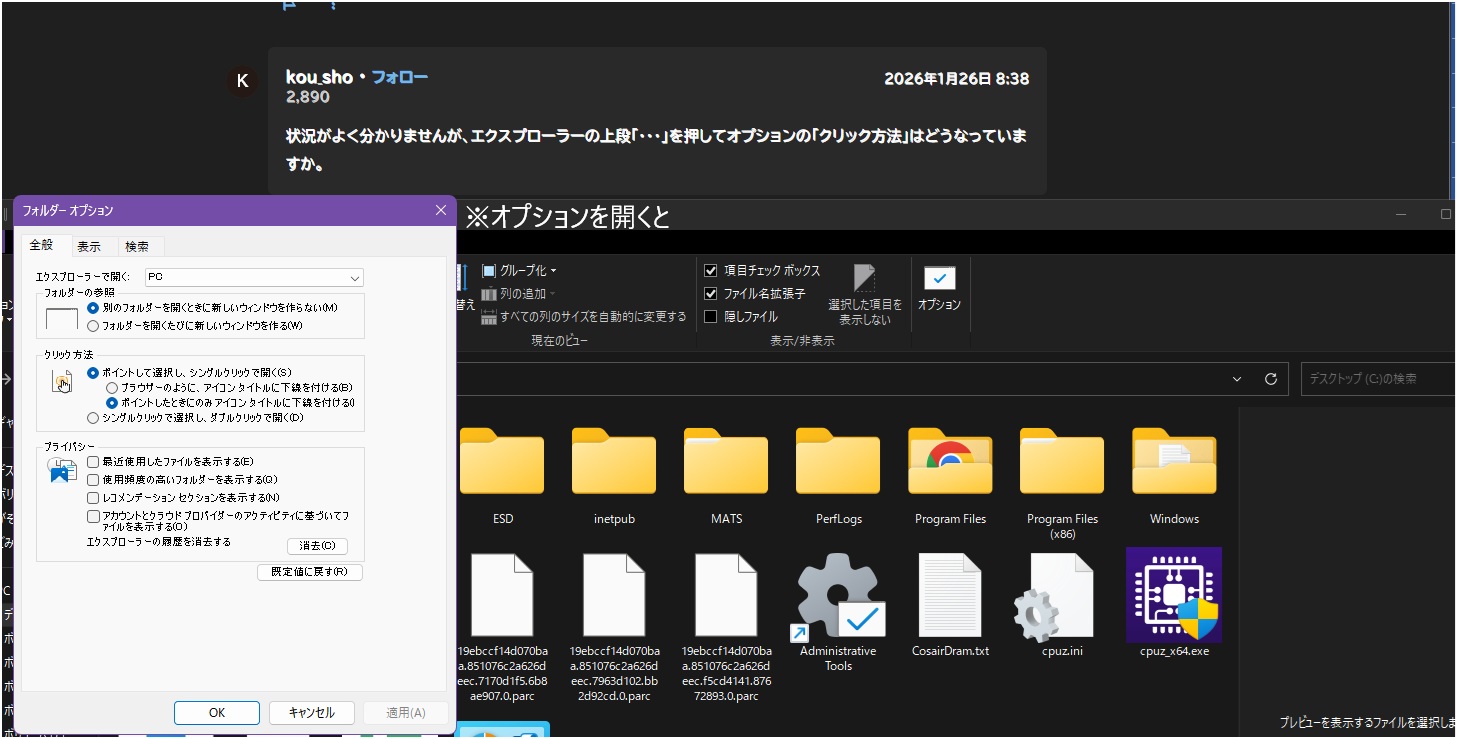1457x739 pixels.
Task: Open the ESD folder
Action: 502,462
